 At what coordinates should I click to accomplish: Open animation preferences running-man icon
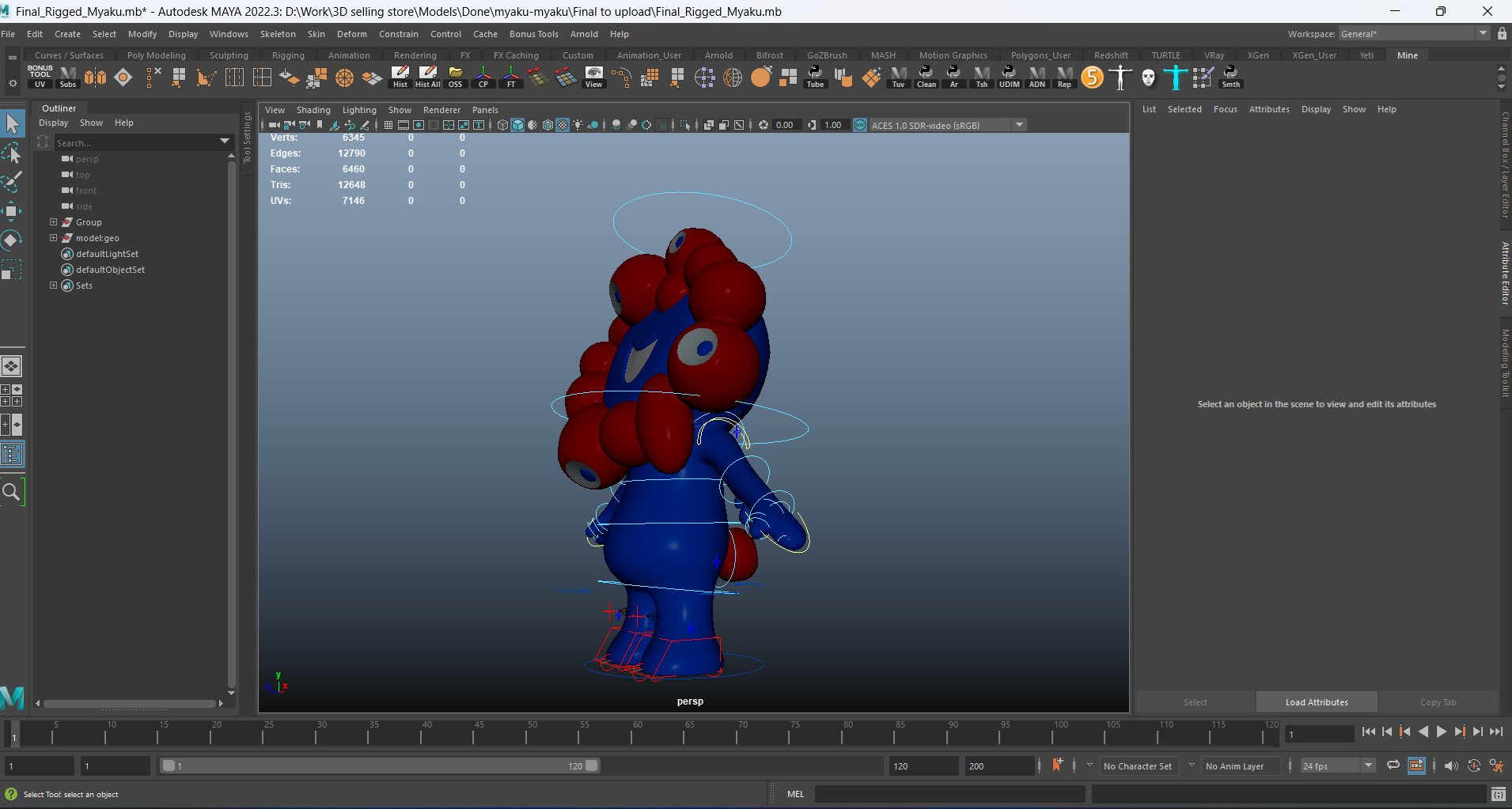[x=1496, y=766]
